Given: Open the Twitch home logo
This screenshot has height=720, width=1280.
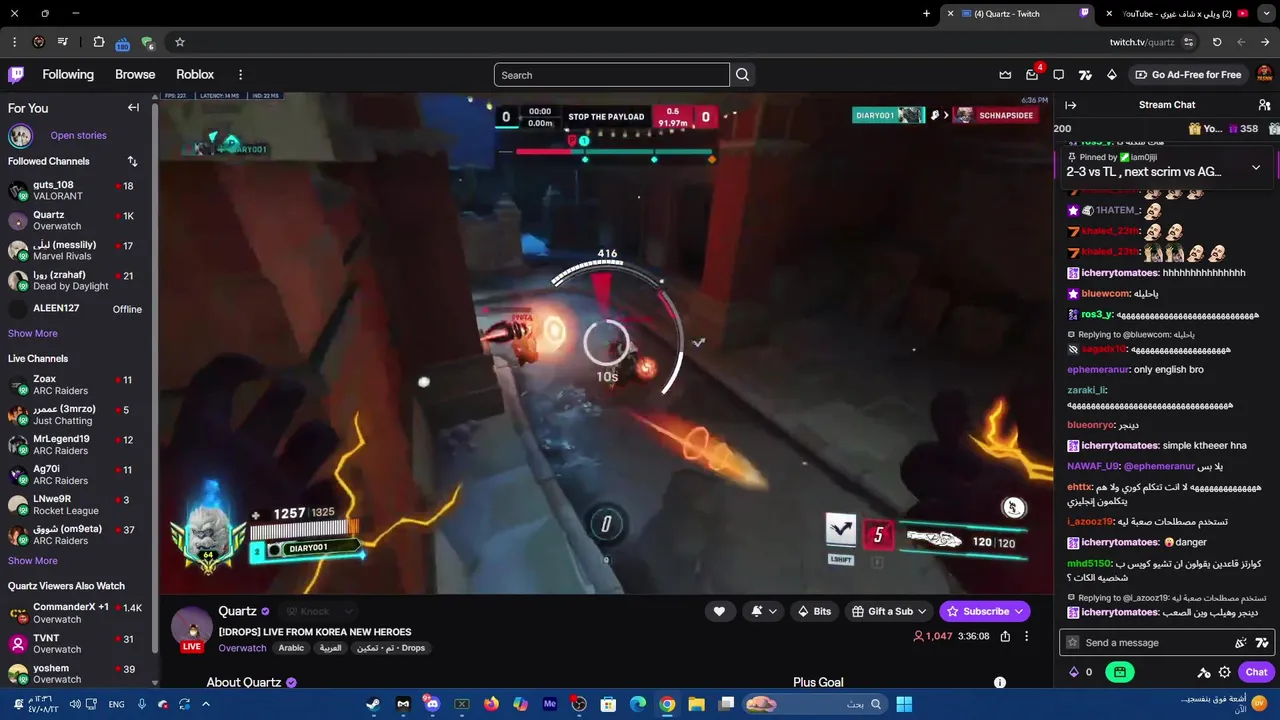Looking at the screenshot, I should (17, 75).
